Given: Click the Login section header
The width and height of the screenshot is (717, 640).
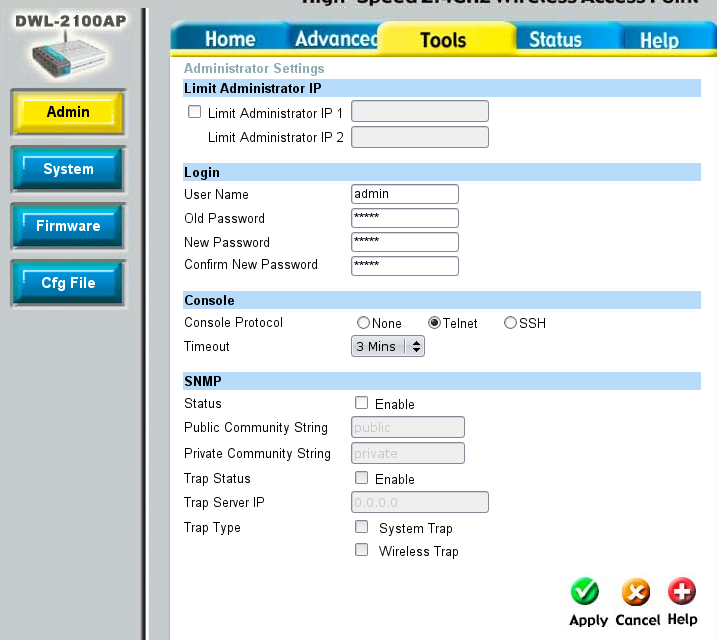Looking at the screenshot, I should coord(442,172).
